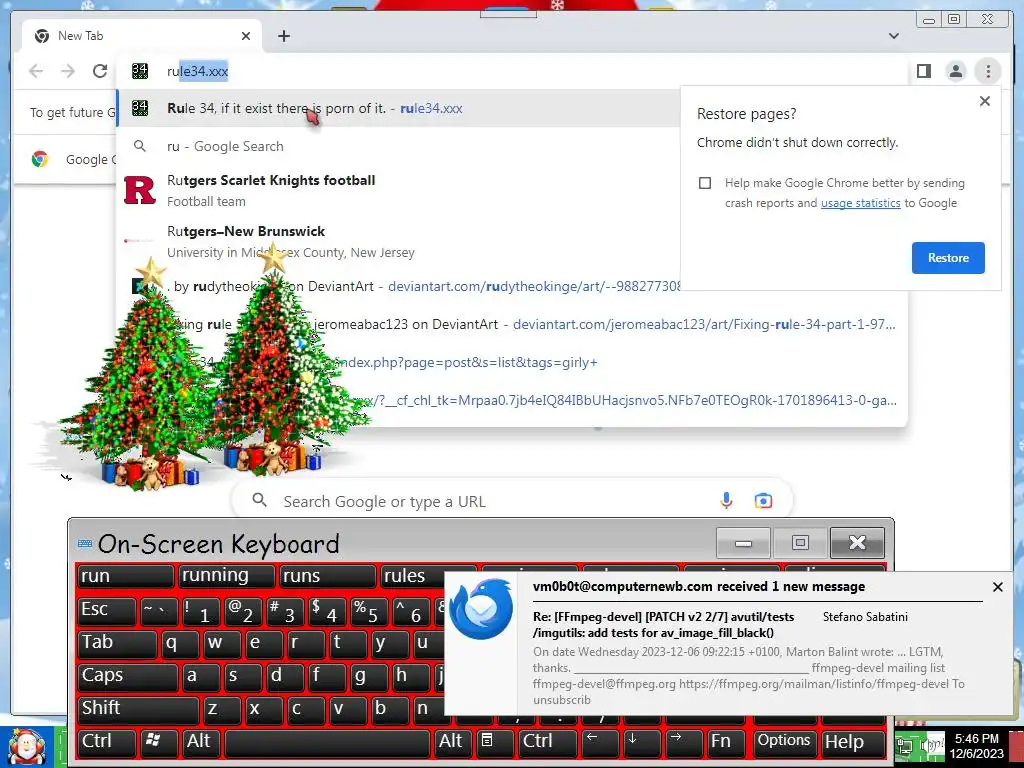
Task: Go forward in Chrome
Action: pos(68,71)
